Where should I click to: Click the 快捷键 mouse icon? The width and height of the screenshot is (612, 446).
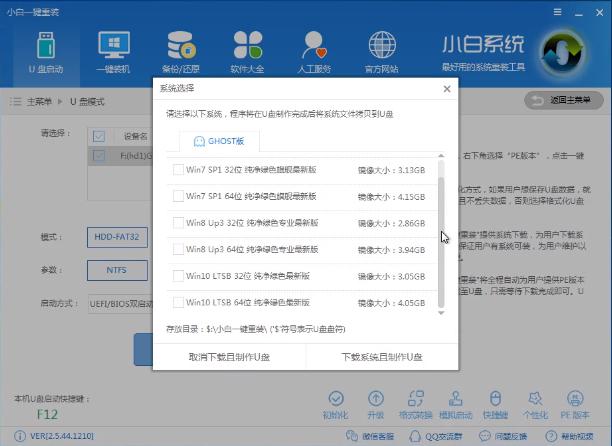pos(495,398)
